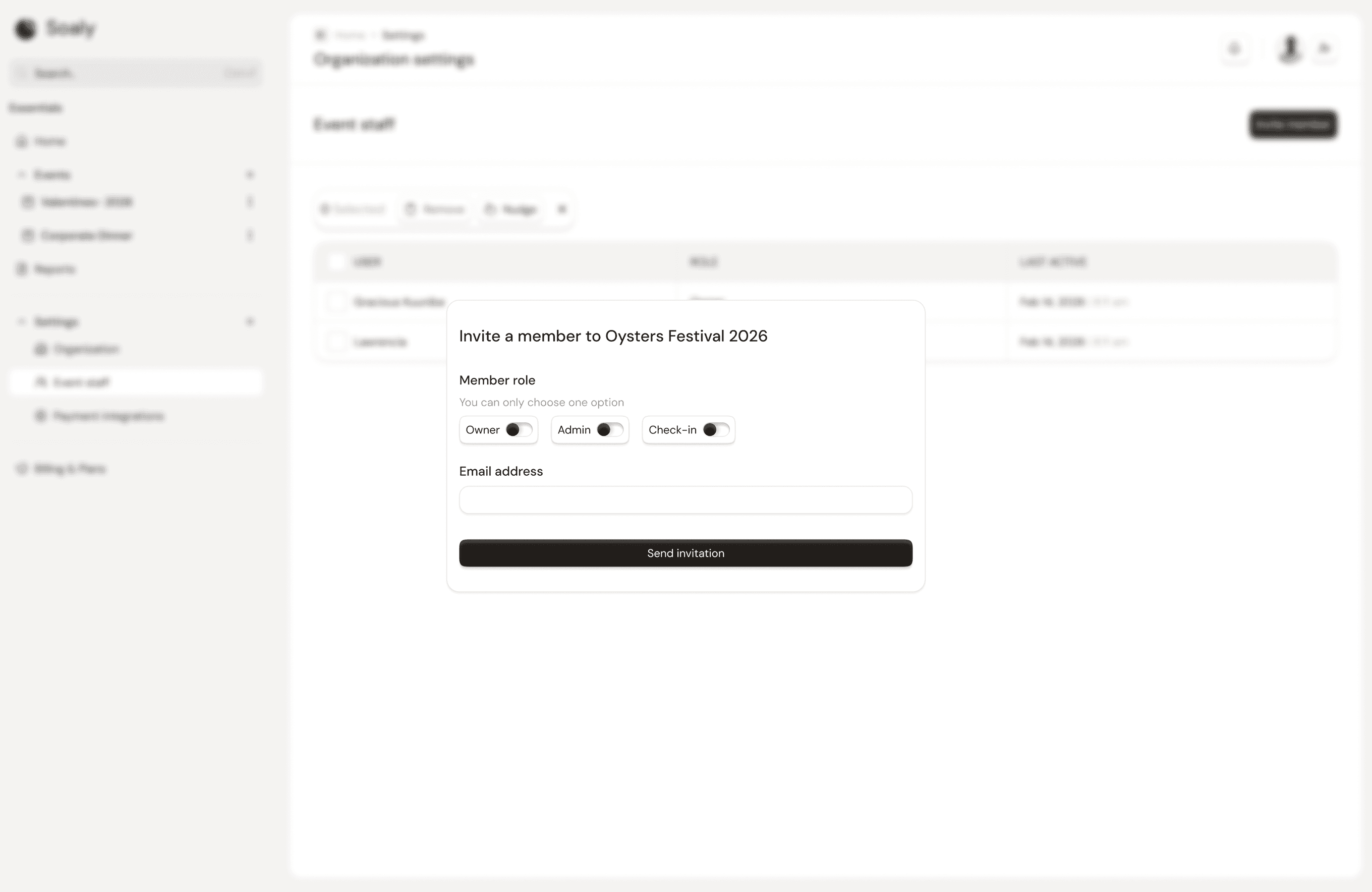Open Home from the sidebar
1372x892 pixels.
tap(49, 141)
